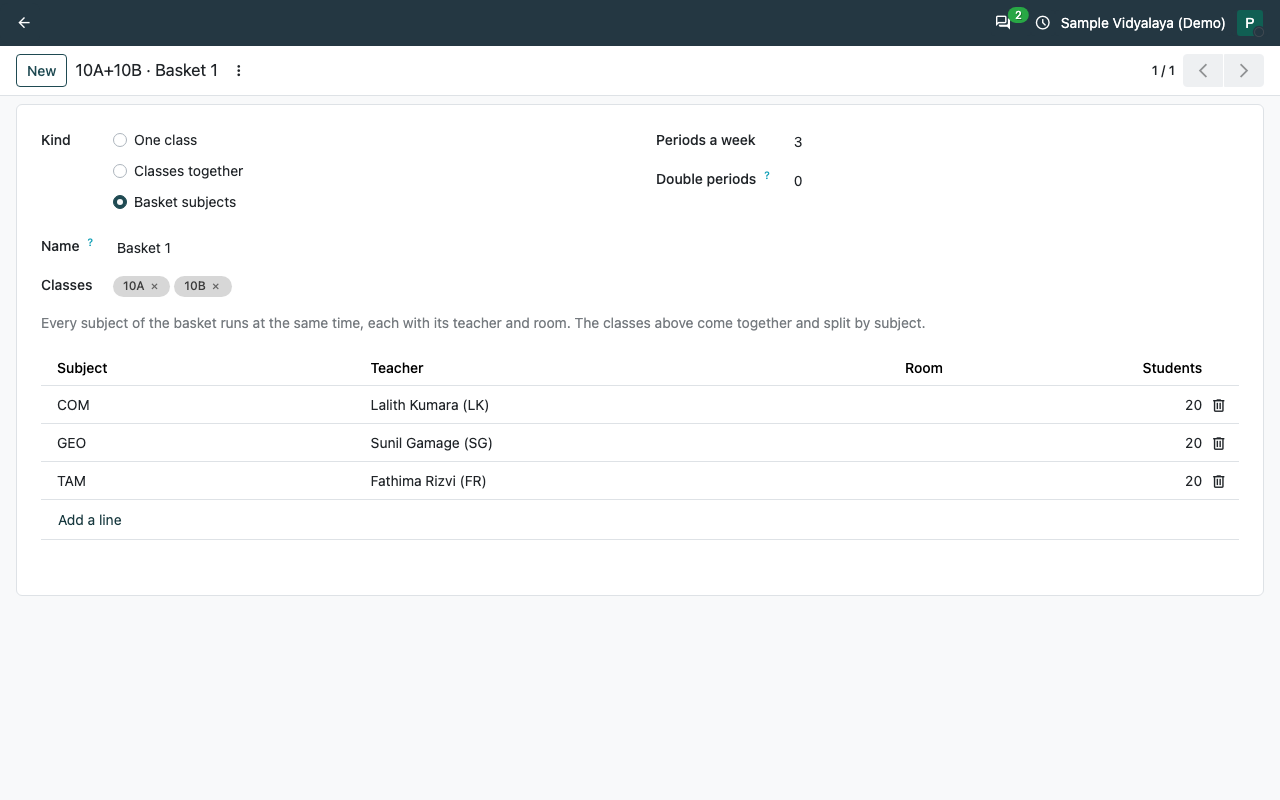Add a line to the subjects table
Image resolution: width=1280 pixels, height=800 pixels.
click(x=90, y=520)
